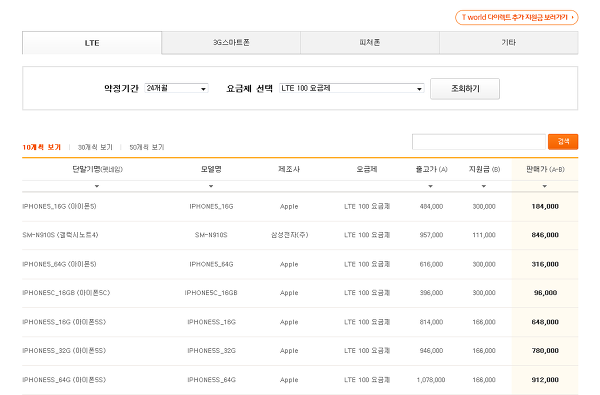Image resolution: width=600 pixels, height=395 pixels.
Task: Focus the device search input field
Action: pos(479,142)
